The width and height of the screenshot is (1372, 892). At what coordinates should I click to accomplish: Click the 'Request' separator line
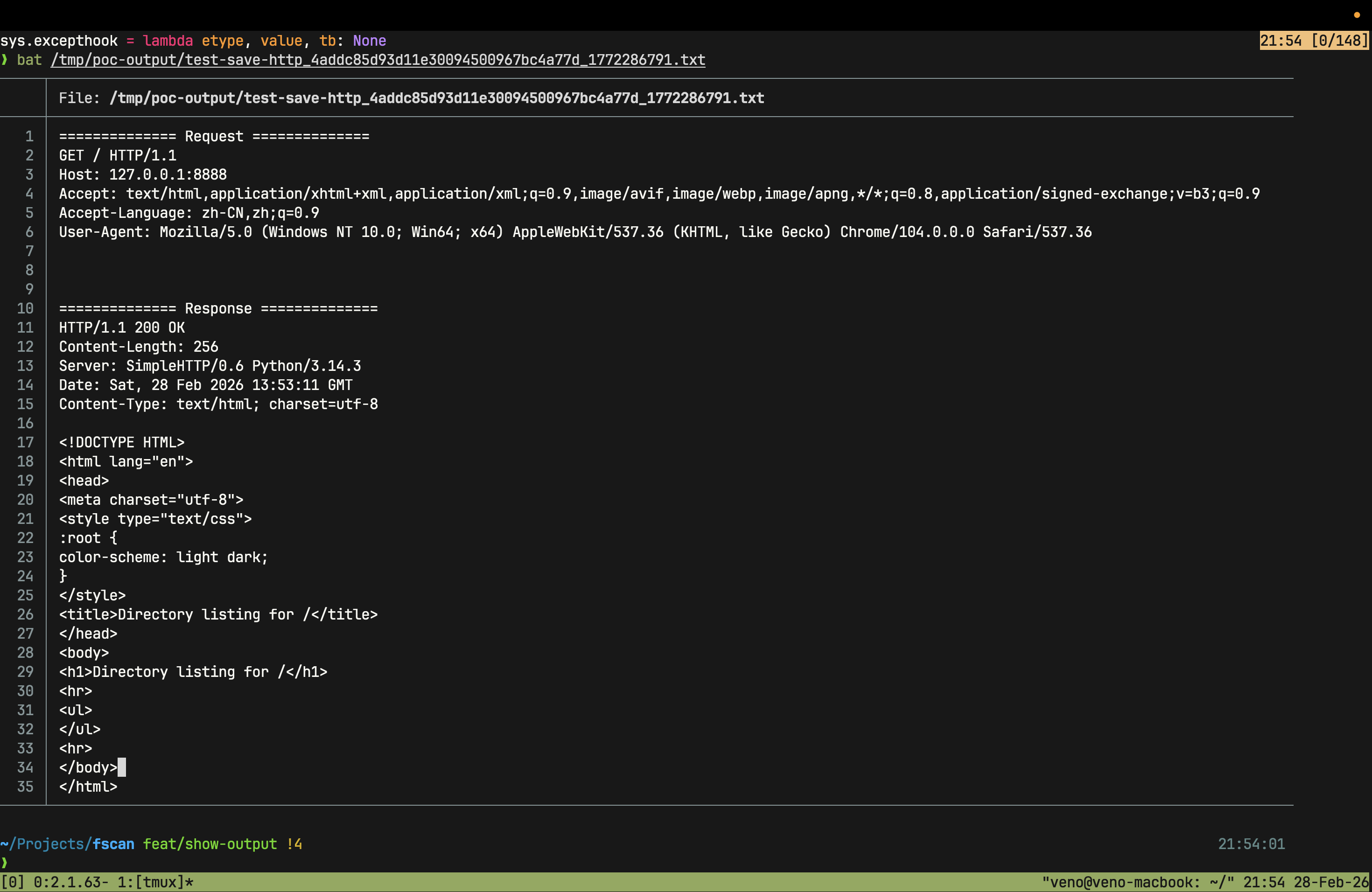point(214,137)
